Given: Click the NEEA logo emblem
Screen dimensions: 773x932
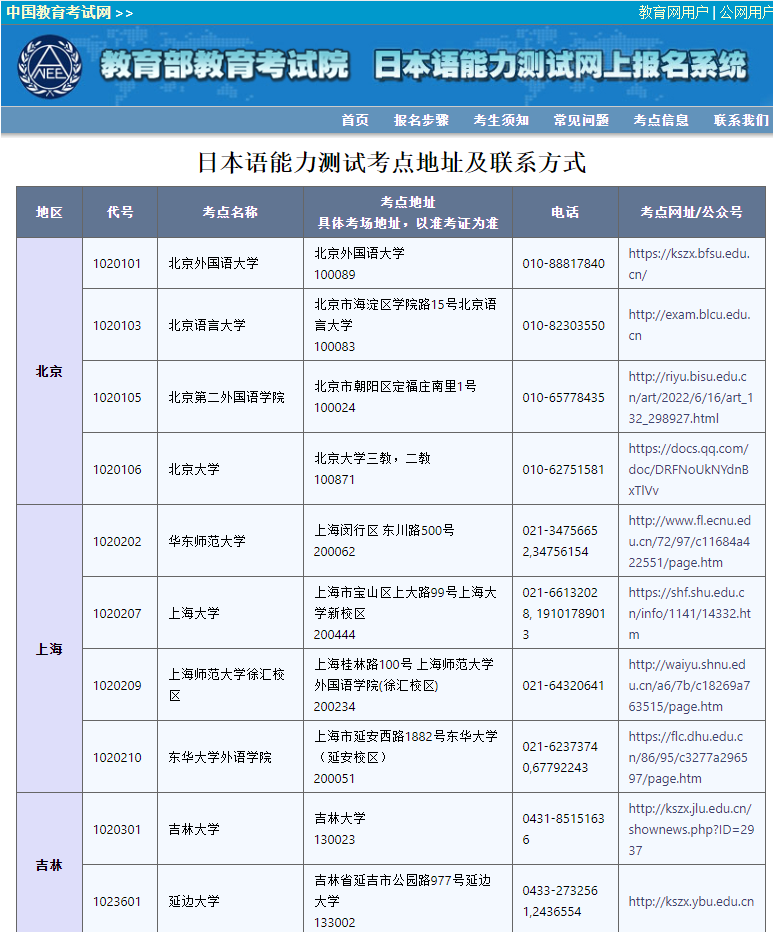Looking at the screenshot, I should click(x=49, y=66).
